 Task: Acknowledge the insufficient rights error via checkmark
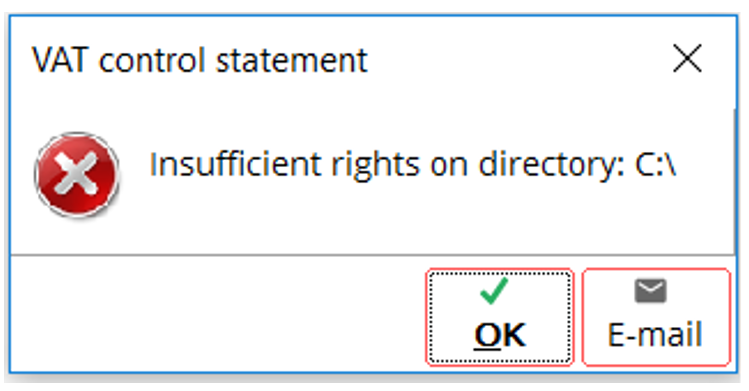pos(494,291)
